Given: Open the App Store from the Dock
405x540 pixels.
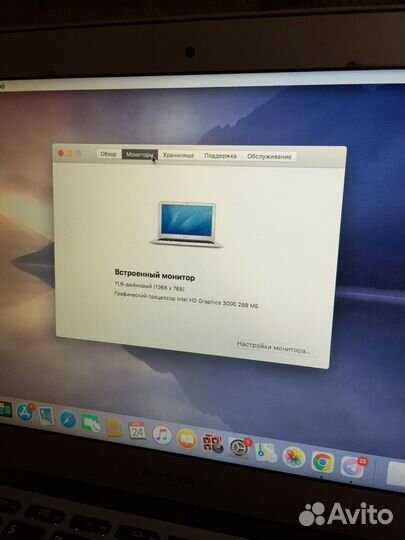Looking at the screenshot, I should click(25, 412).
